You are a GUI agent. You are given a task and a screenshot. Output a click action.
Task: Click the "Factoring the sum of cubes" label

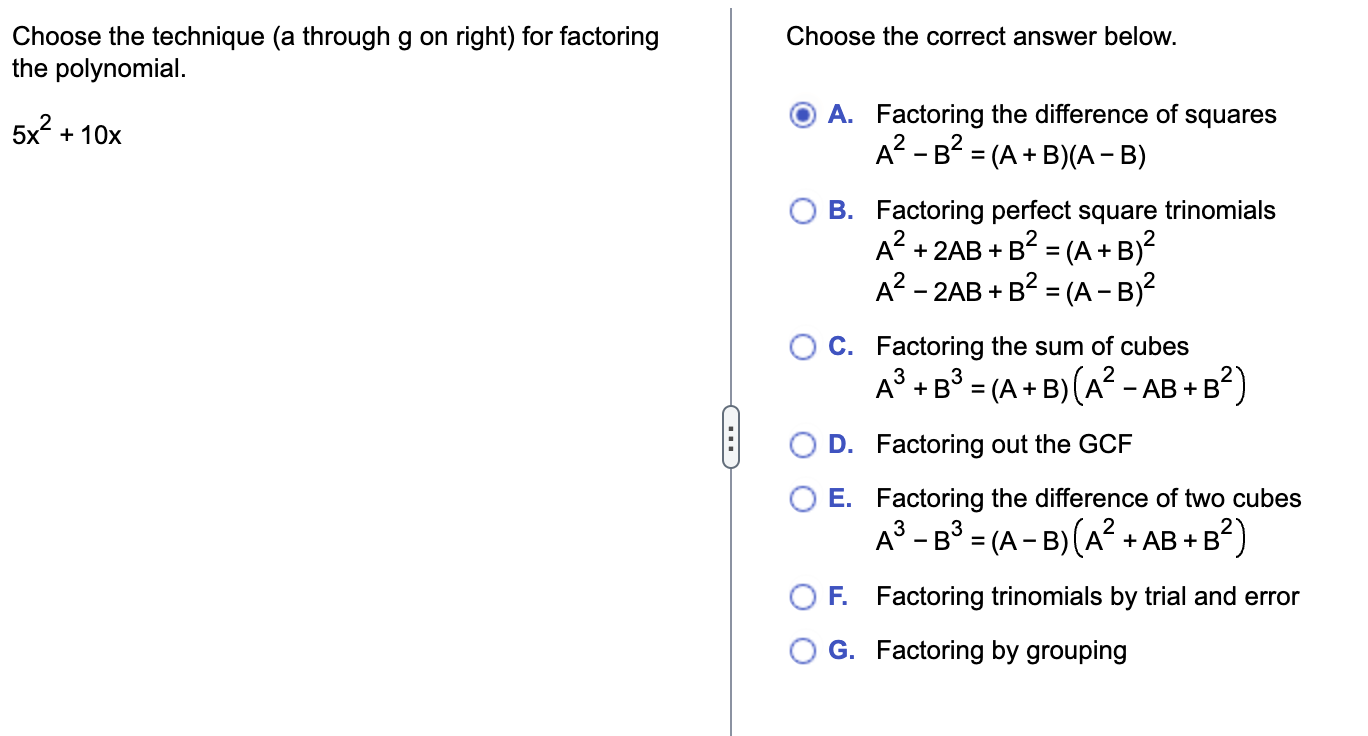click(x=1032, y=347)
